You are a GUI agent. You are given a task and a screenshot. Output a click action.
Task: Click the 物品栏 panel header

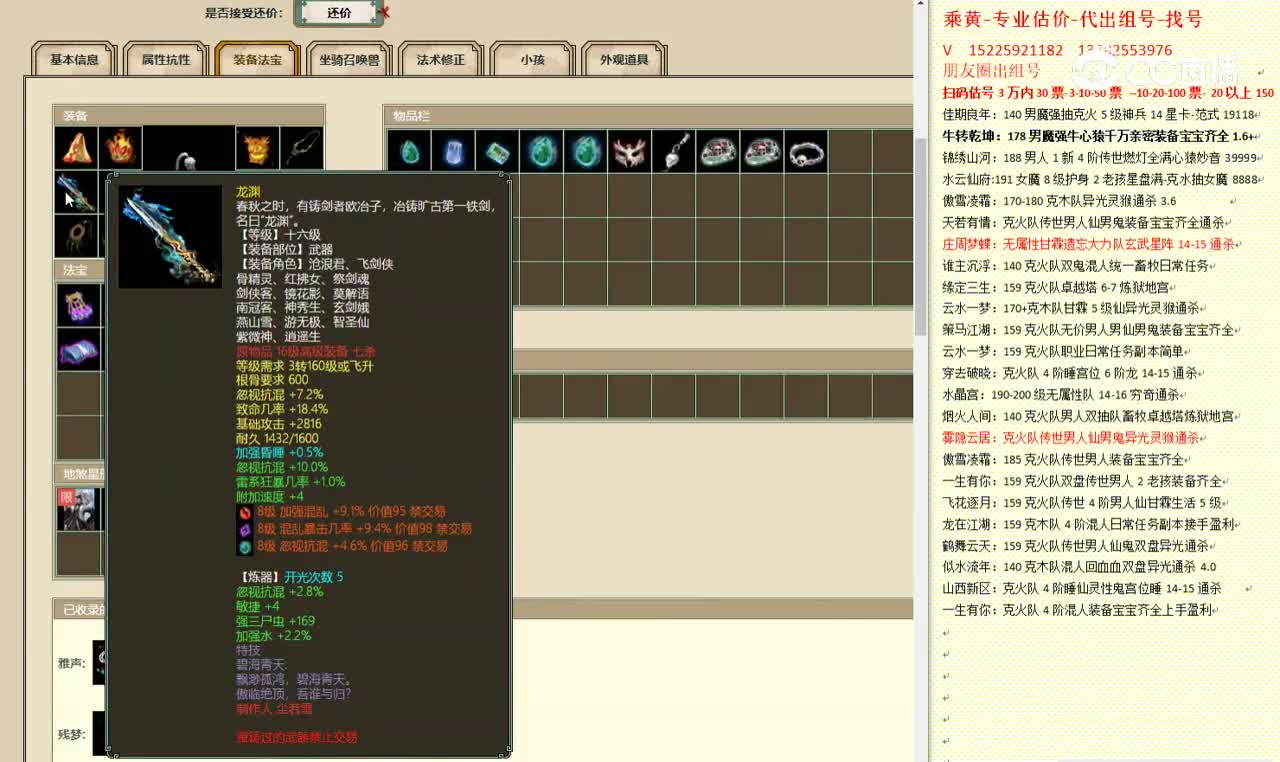pos(648,116)
